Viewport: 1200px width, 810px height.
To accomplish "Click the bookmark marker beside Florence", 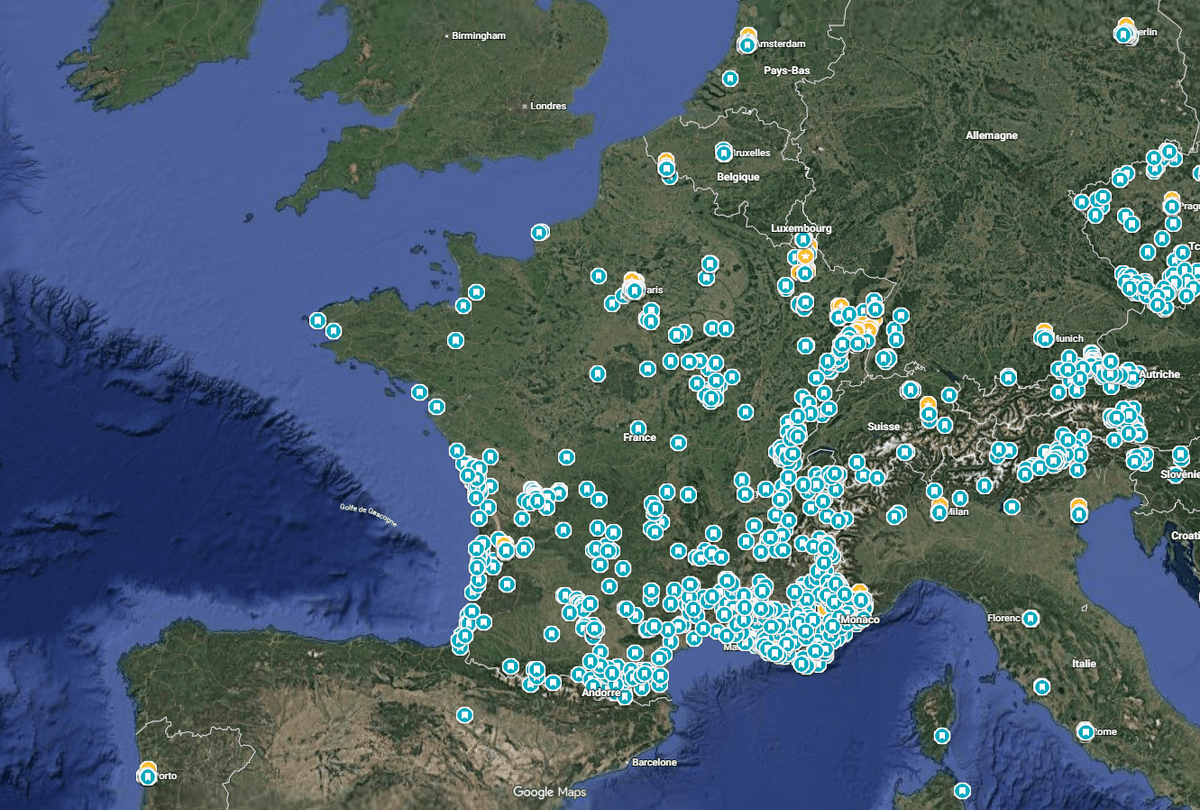I will 1029,618.
